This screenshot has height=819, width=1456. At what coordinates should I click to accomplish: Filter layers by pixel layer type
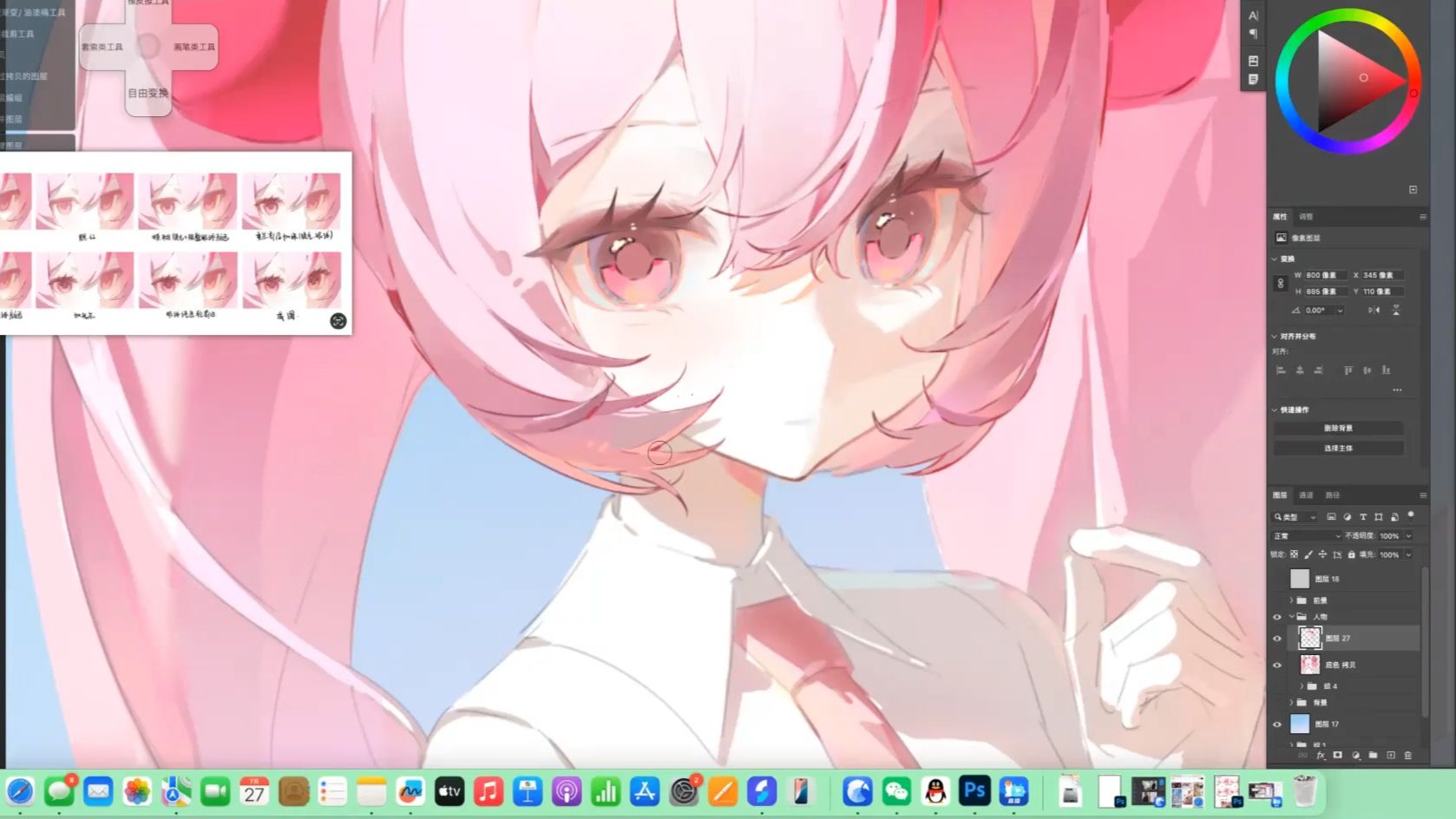pos(1331,517)
